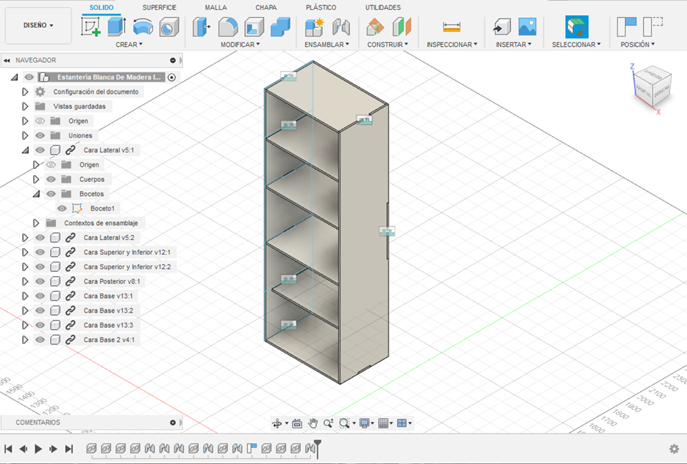Jump to timeline start

(x=8, y=449)
